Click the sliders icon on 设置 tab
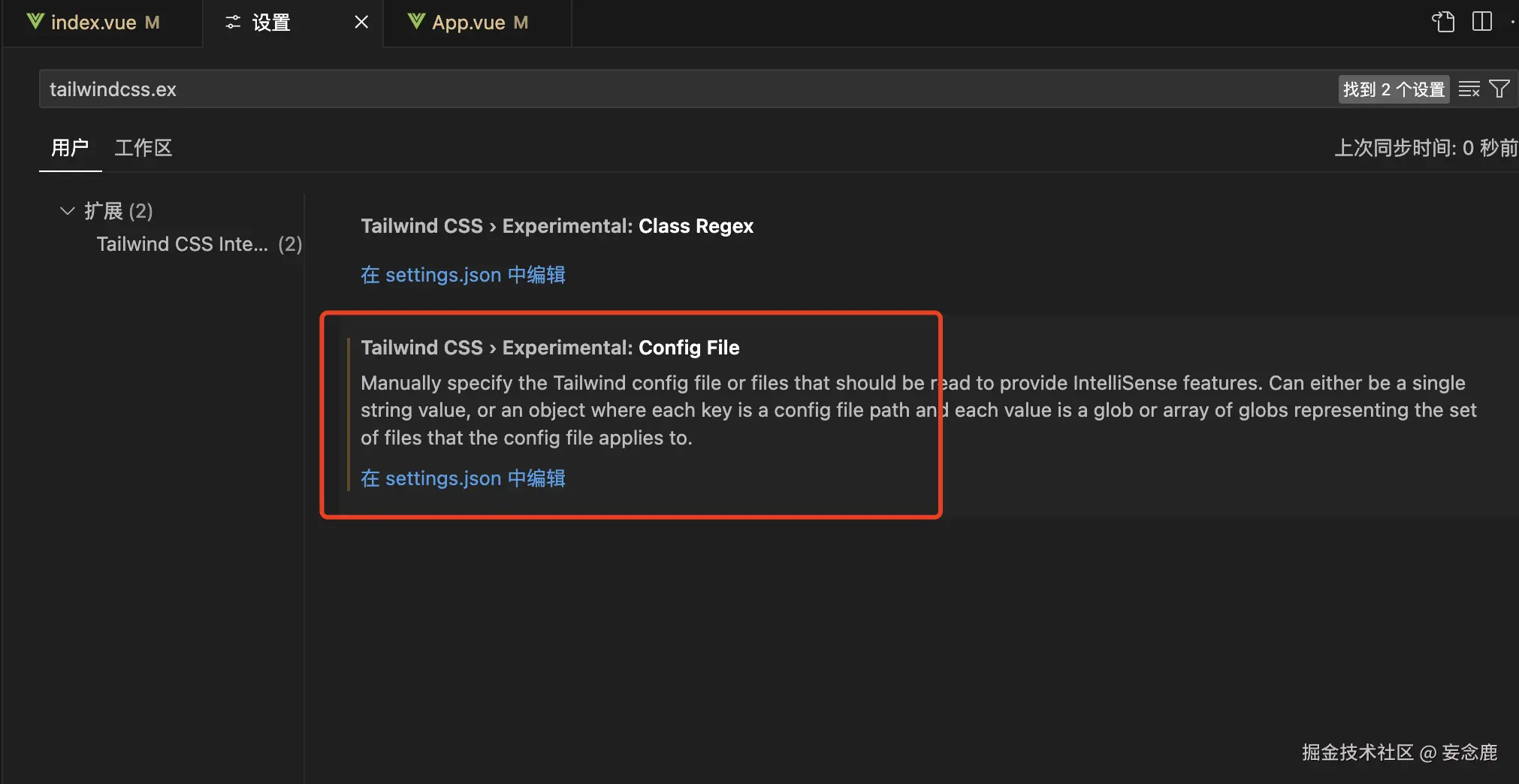1519x784 pixels. click(x=233, y=23)
